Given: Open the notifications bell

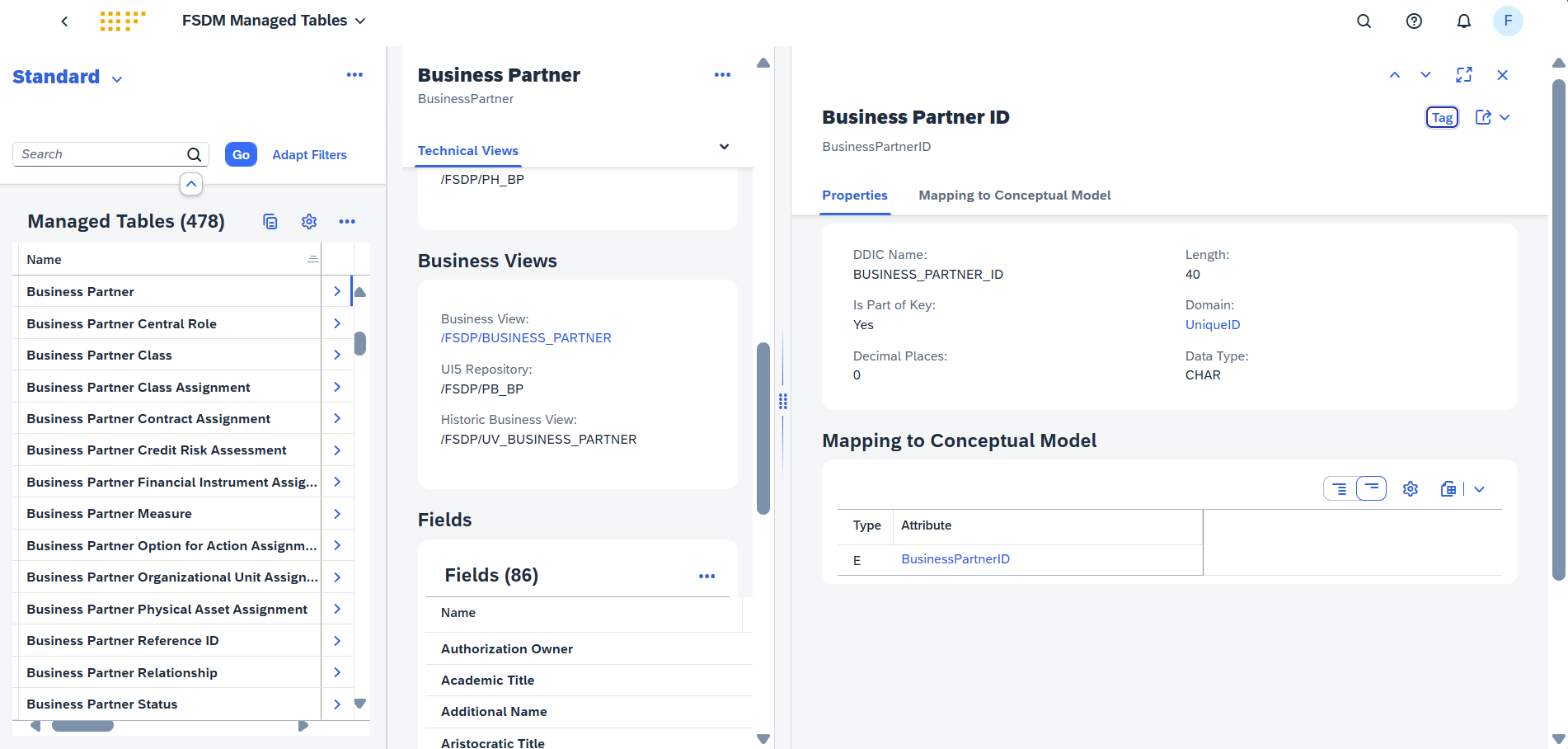Looking at the screenshot, I should click(x=1463, y=21).
